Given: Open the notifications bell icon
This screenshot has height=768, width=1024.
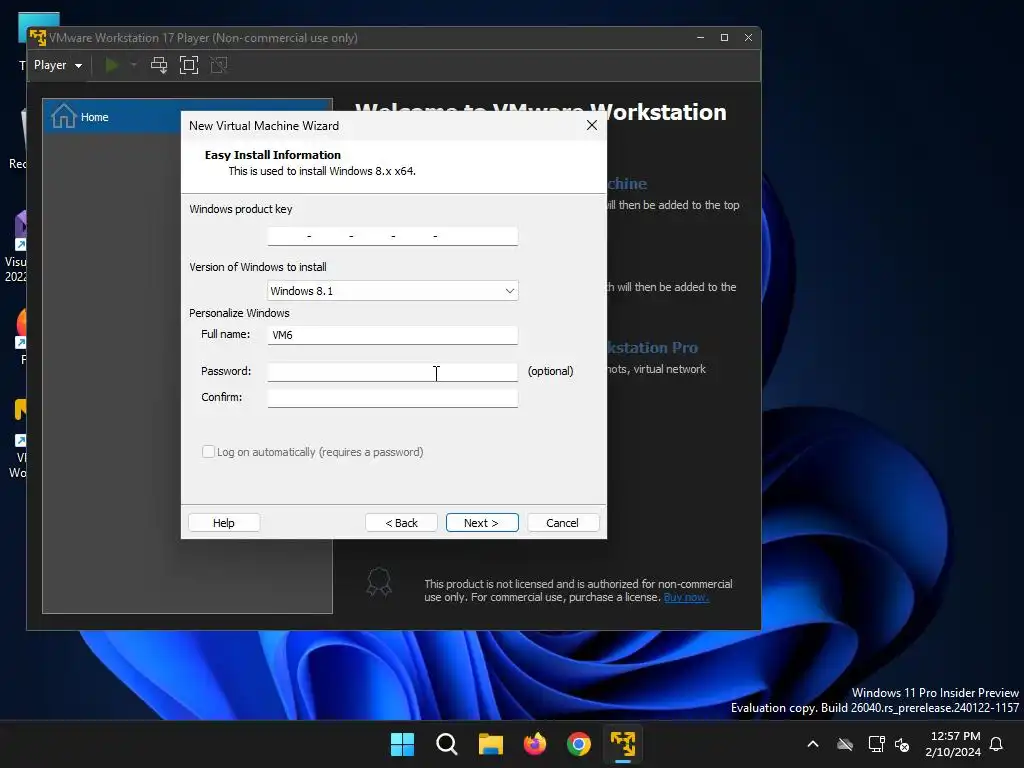Looking at the screenshot, I should click(x=997, y=744).
